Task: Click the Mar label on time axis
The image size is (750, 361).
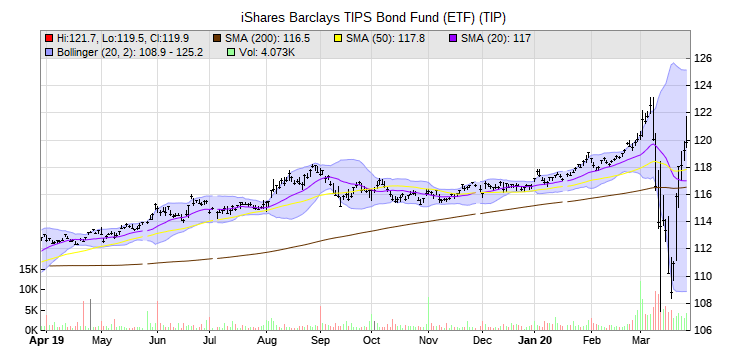Action: 640,341
